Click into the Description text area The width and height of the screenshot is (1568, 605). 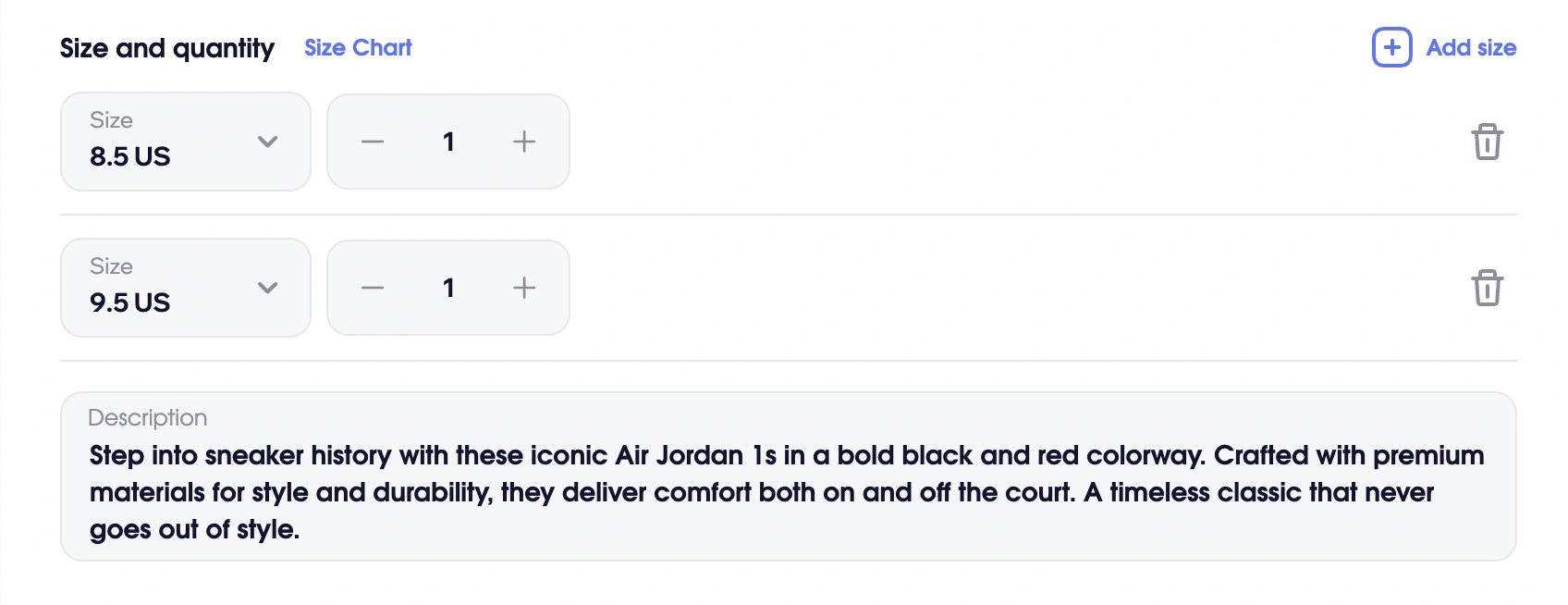[x=786, y=492]
